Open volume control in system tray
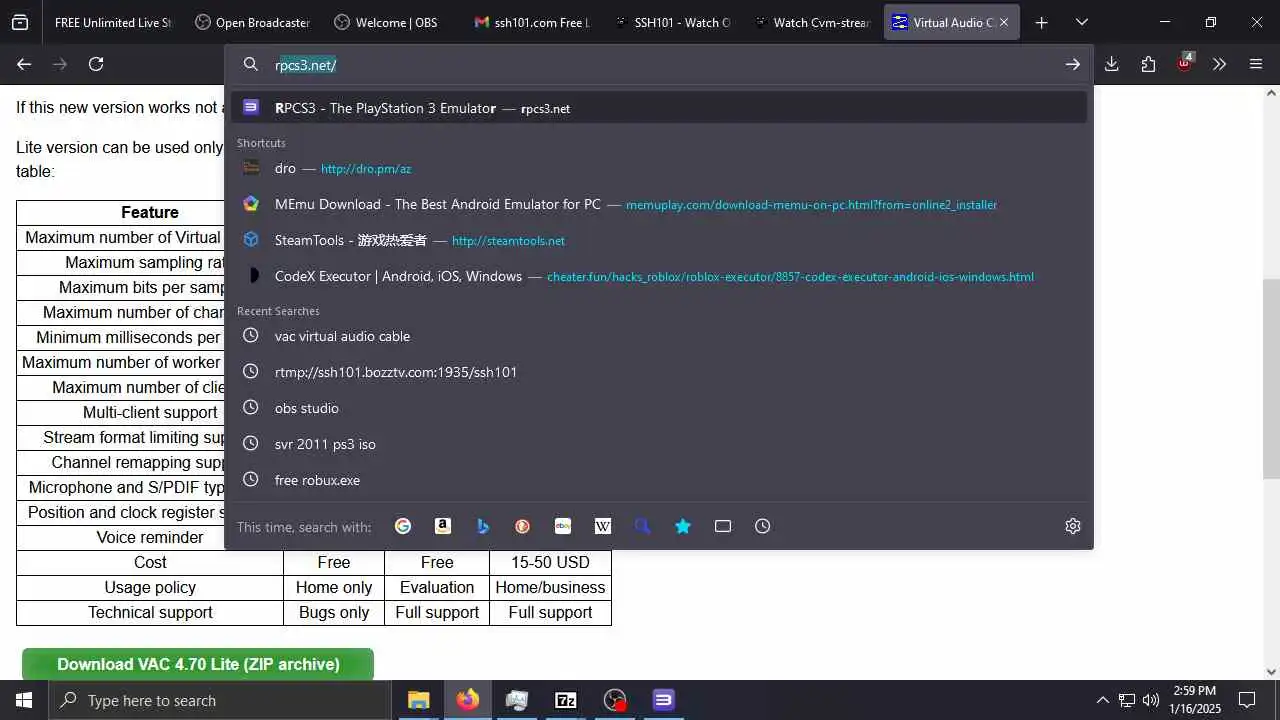Screen dimensions: 1280x720 tap(1151, 700)
